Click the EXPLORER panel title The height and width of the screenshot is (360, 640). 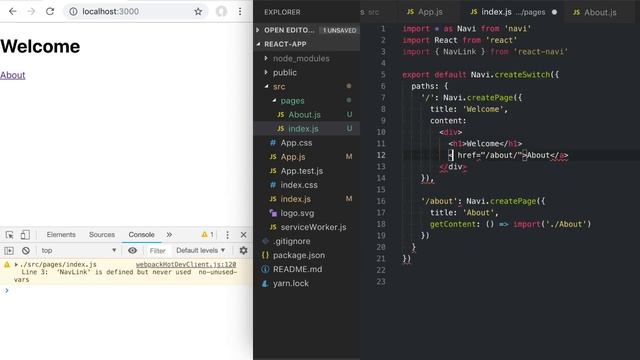coord(282,12)
